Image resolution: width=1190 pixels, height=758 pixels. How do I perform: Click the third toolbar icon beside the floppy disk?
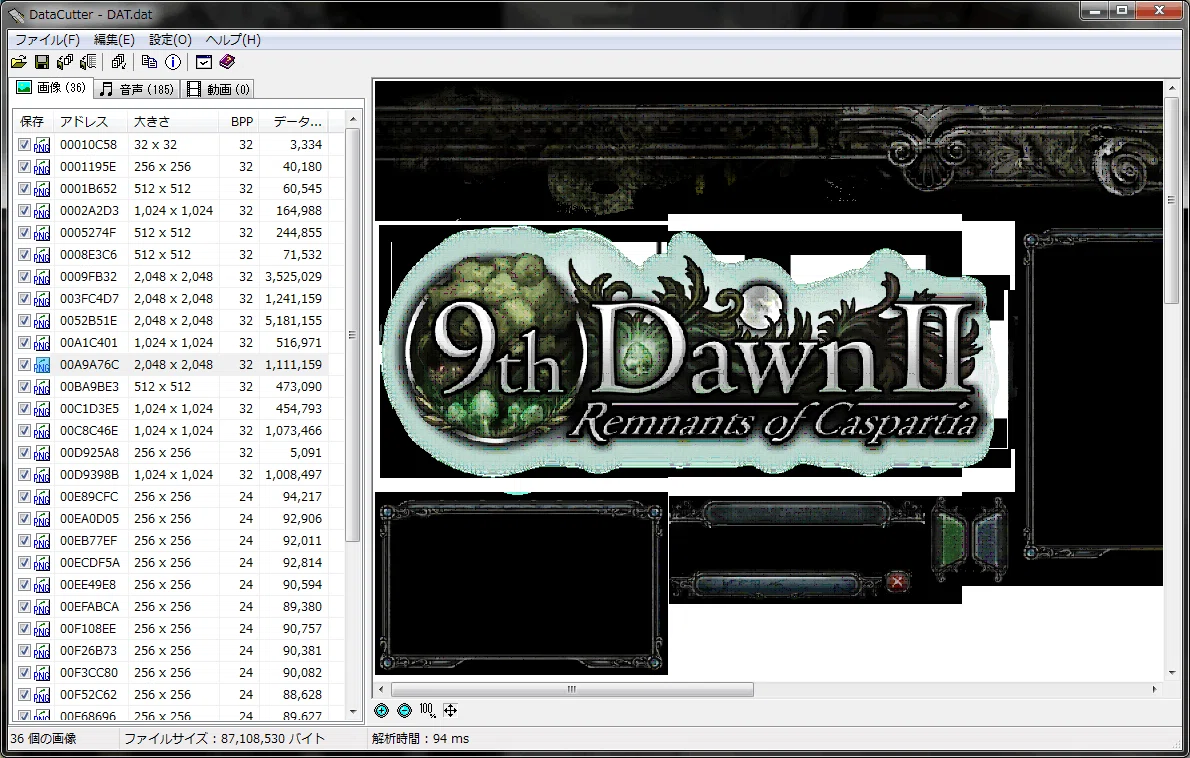click(x=65, y=62)
